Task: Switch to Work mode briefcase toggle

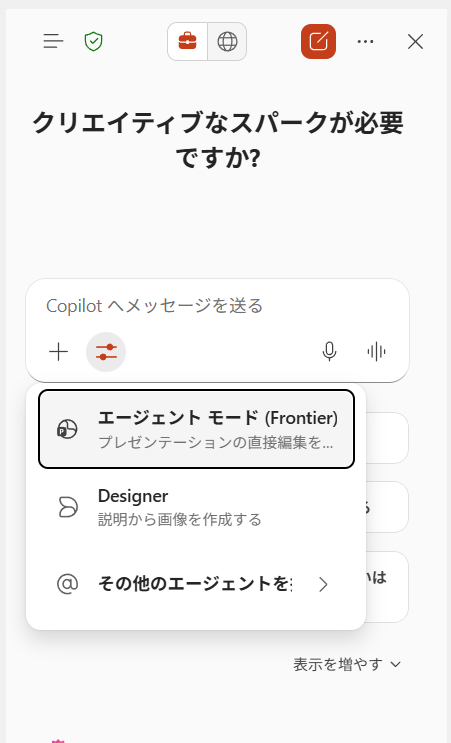Action: coord(188,42)
